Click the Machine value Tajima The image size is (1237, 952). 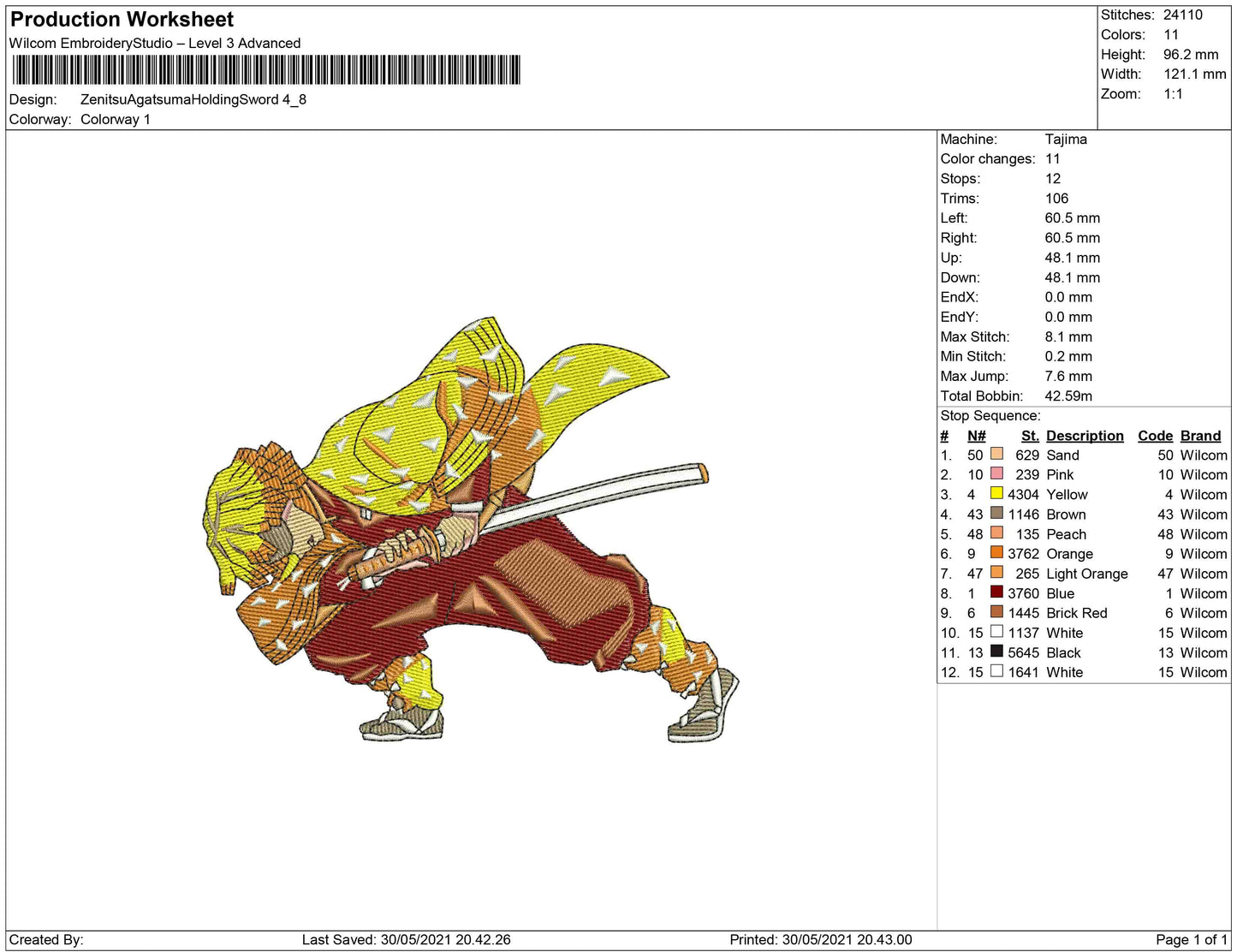pyautogui.click(x=1066, y=139)
